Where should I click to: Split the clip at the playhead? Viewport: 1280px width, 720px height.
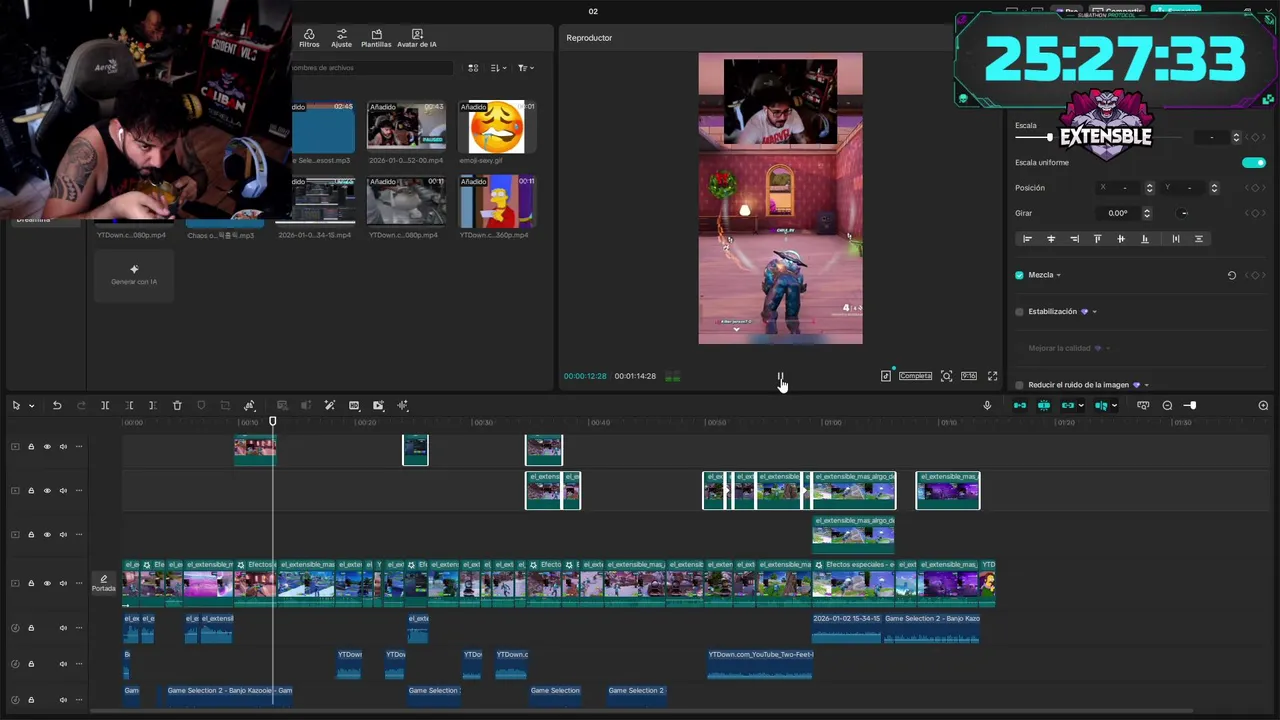click(x=105, y=406)
